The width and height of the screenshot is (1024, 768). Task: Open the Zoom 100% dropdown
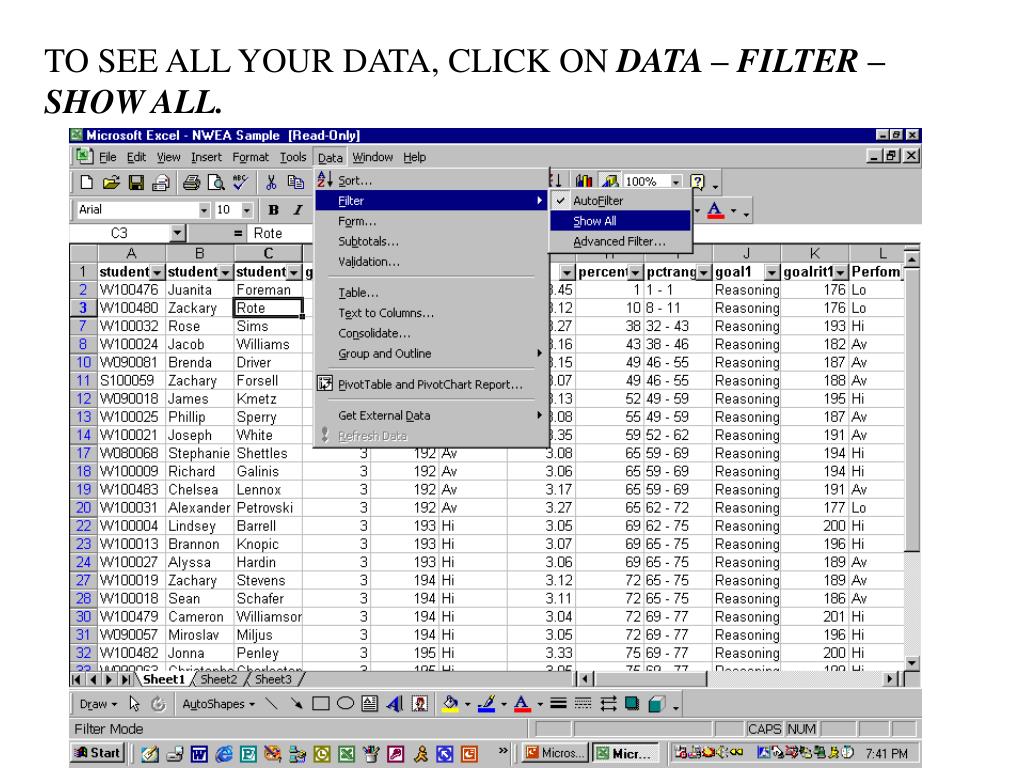tap(676, 182)
